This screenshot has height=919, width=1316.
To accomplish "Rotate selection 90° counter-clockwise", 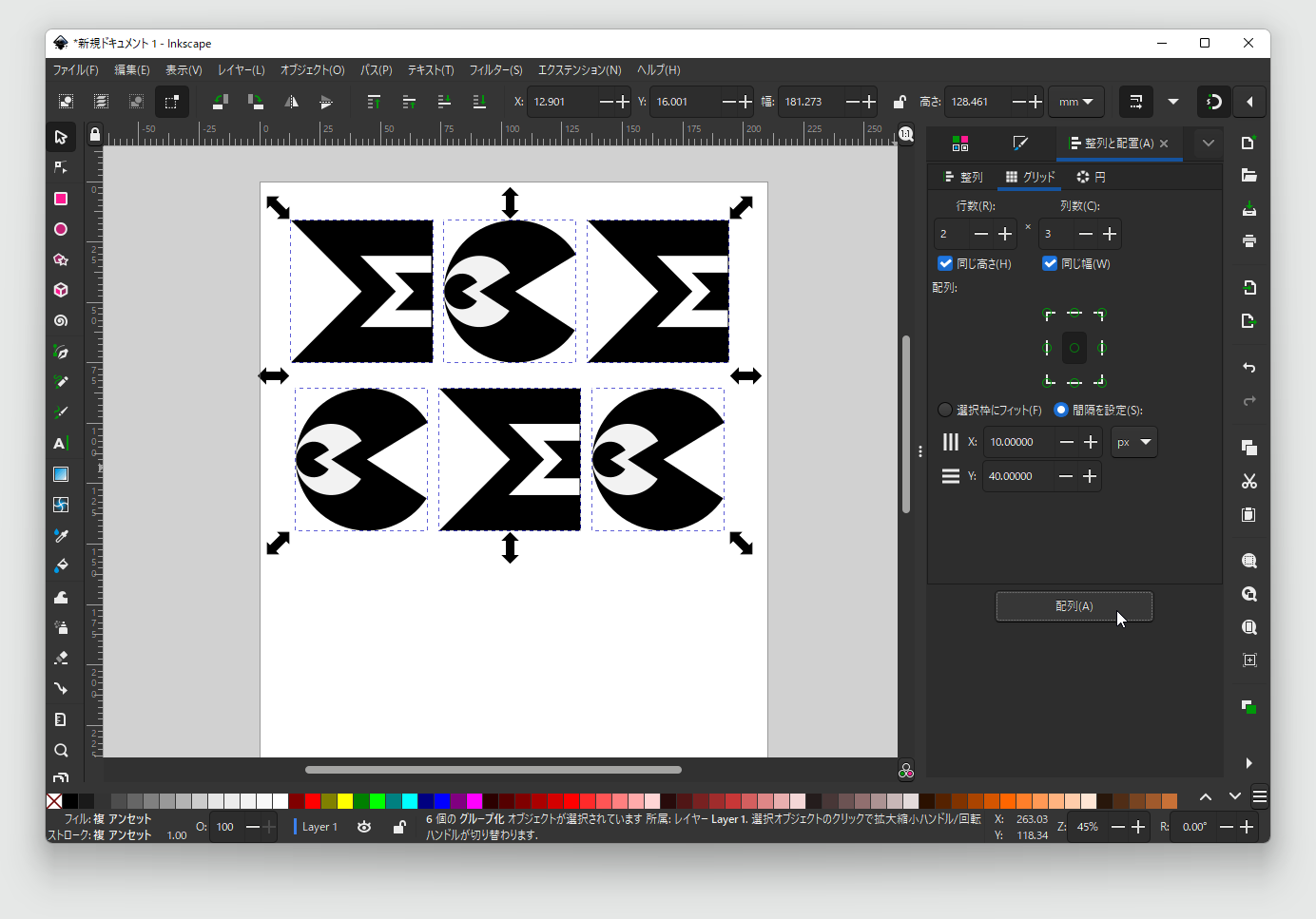I will [221, 102].
